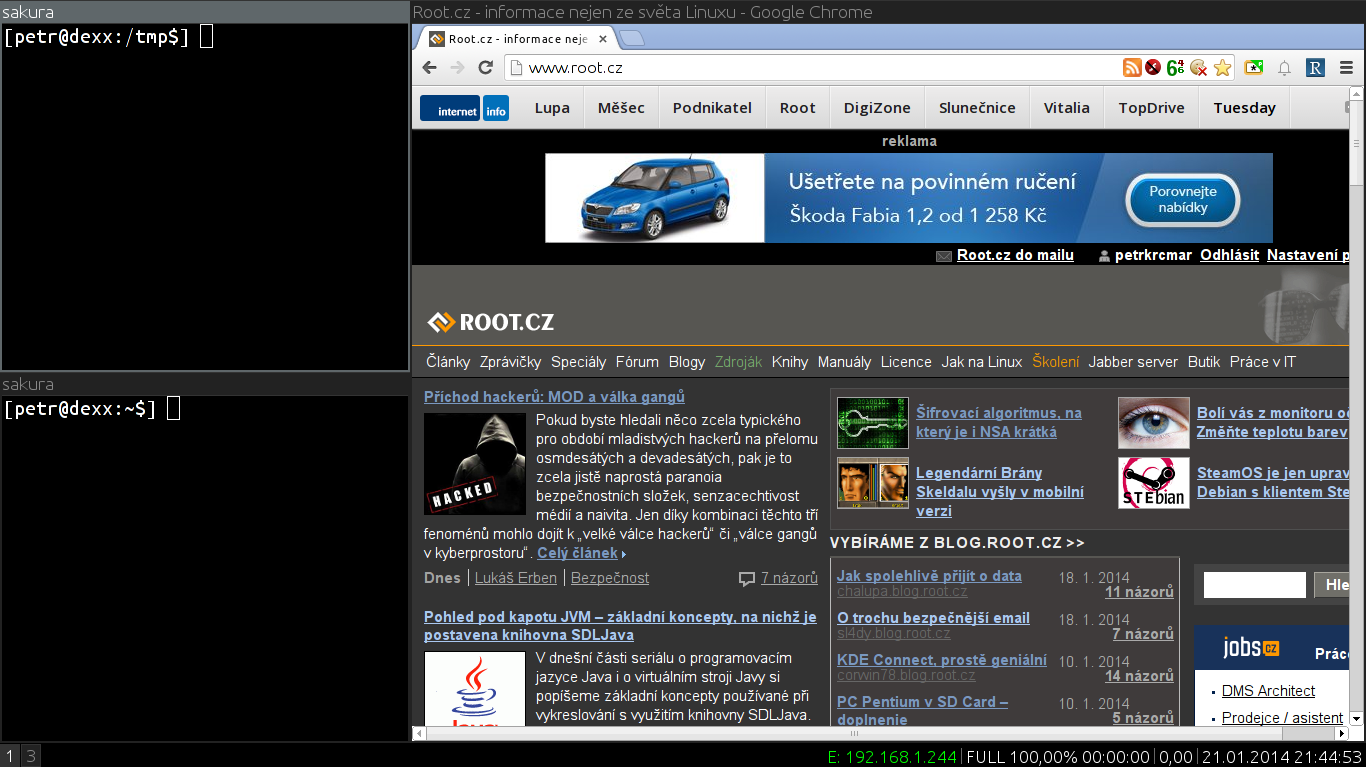Open a new Chrome tab
The image size is (1366, 767).
point(632,39)
